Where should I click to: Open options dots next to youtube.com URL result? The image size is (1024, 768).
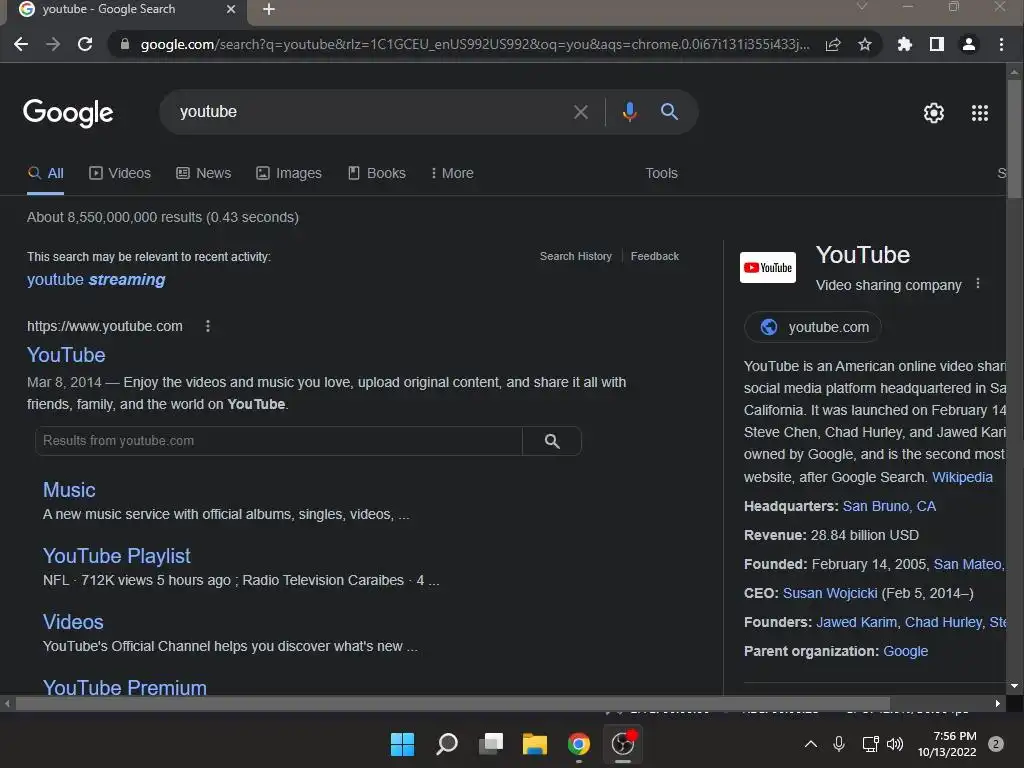[x=208, y=326]
